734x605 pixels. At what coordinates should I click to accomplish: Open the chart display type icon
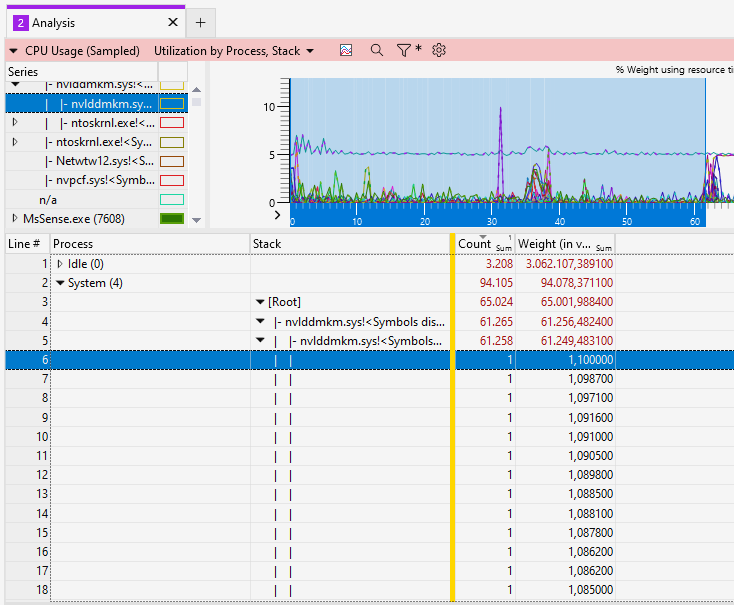tap(346, 50)
